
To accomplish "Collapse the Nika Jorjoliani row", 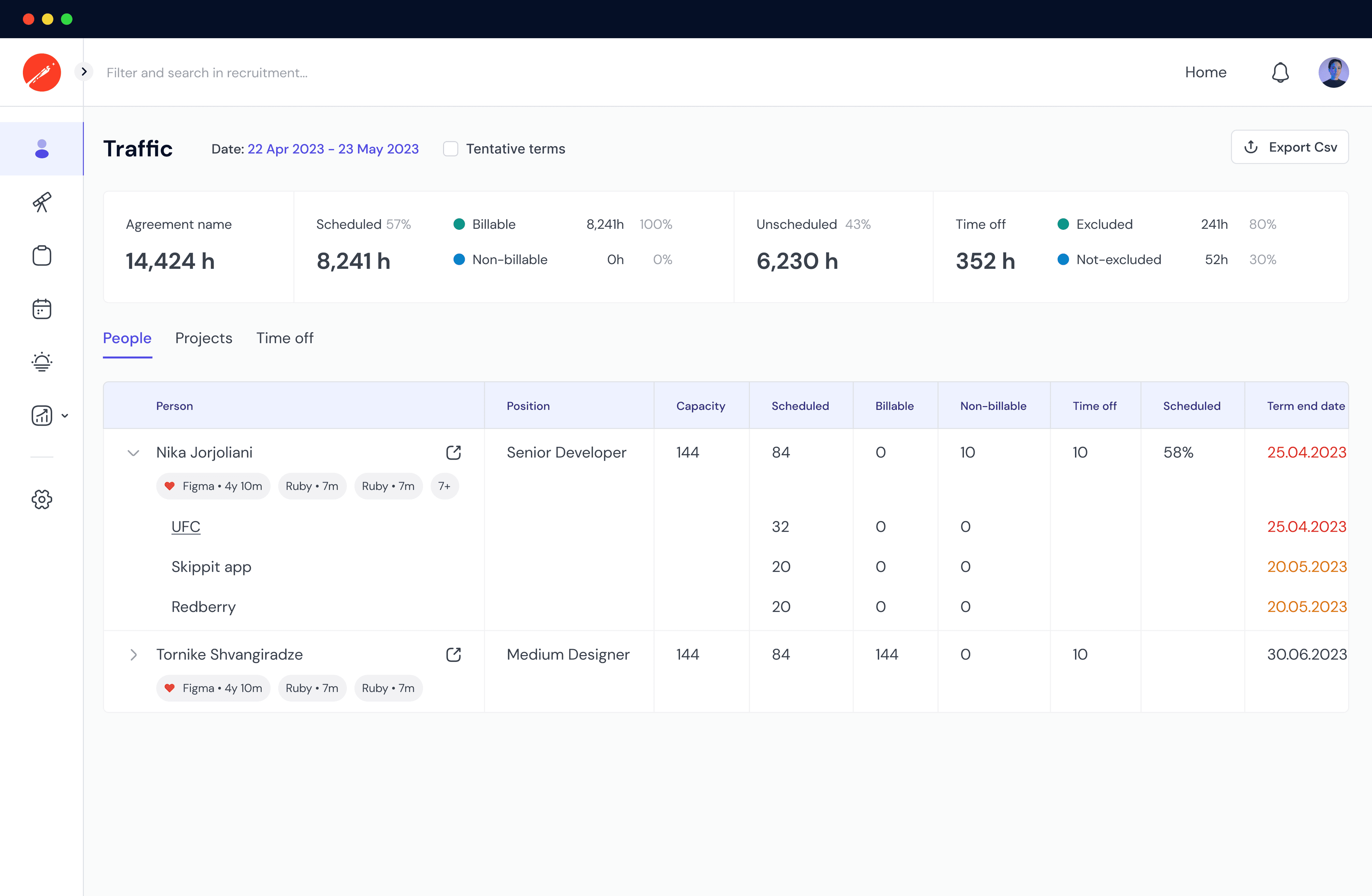I will tap(133, 452).
